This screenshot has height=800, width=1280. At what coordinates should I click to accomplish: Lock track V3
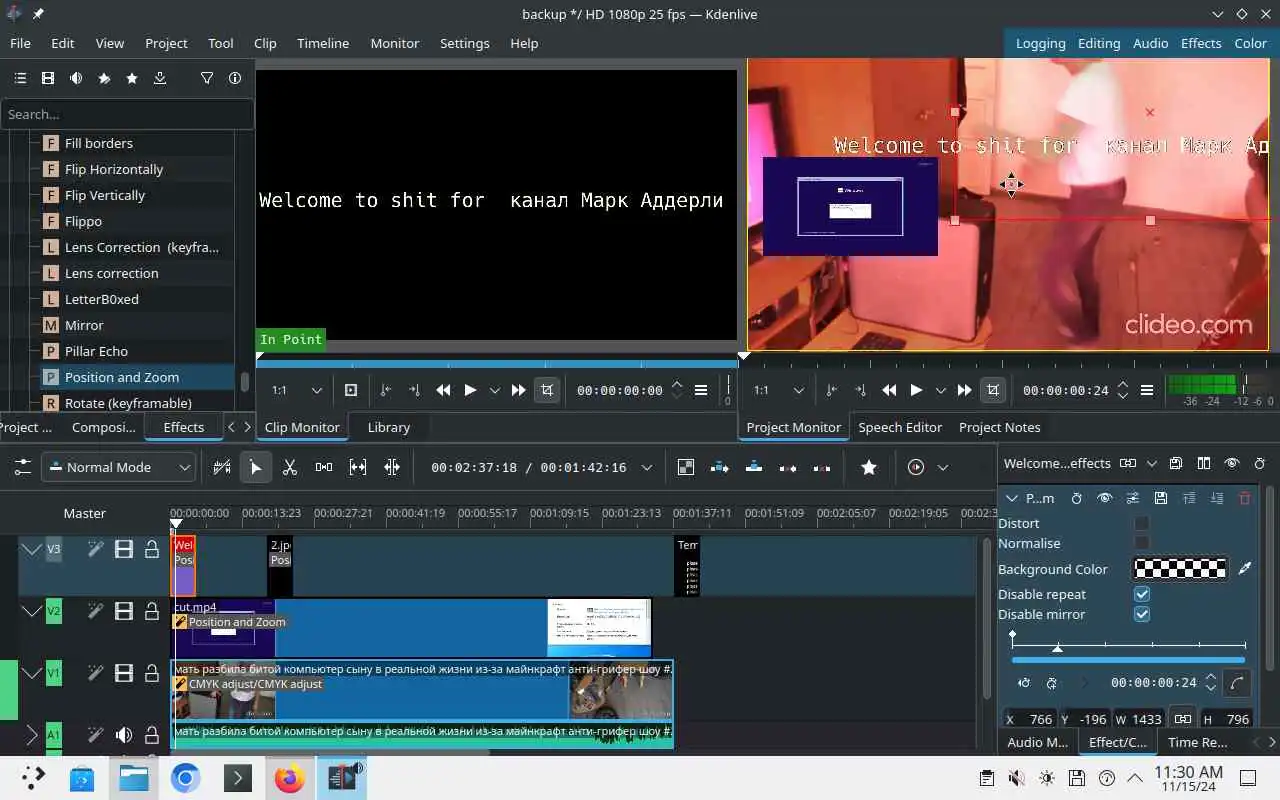pos(152,549)
